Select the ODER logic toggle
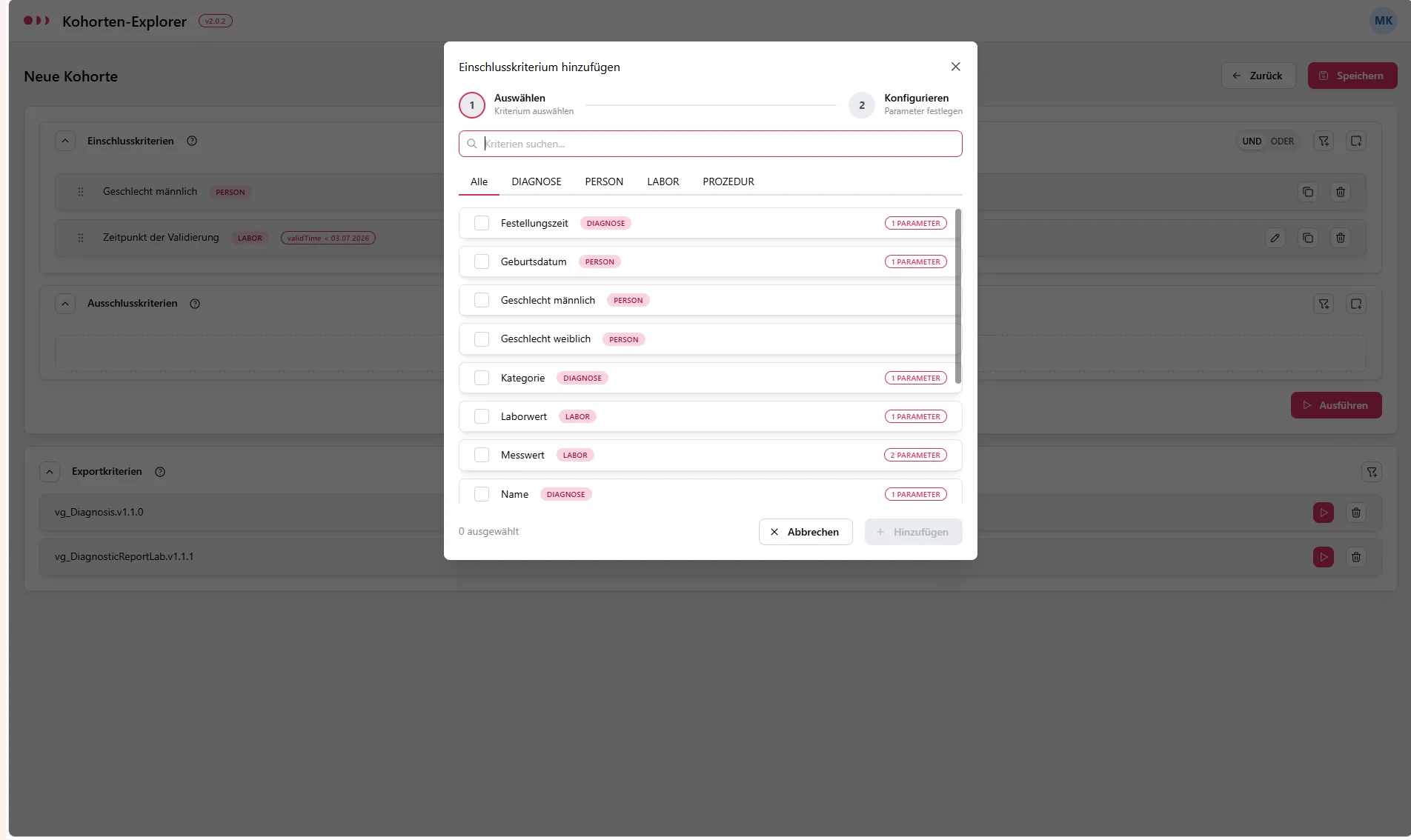Screen dimensions: 1411x840 click(x=1282, y=141)
